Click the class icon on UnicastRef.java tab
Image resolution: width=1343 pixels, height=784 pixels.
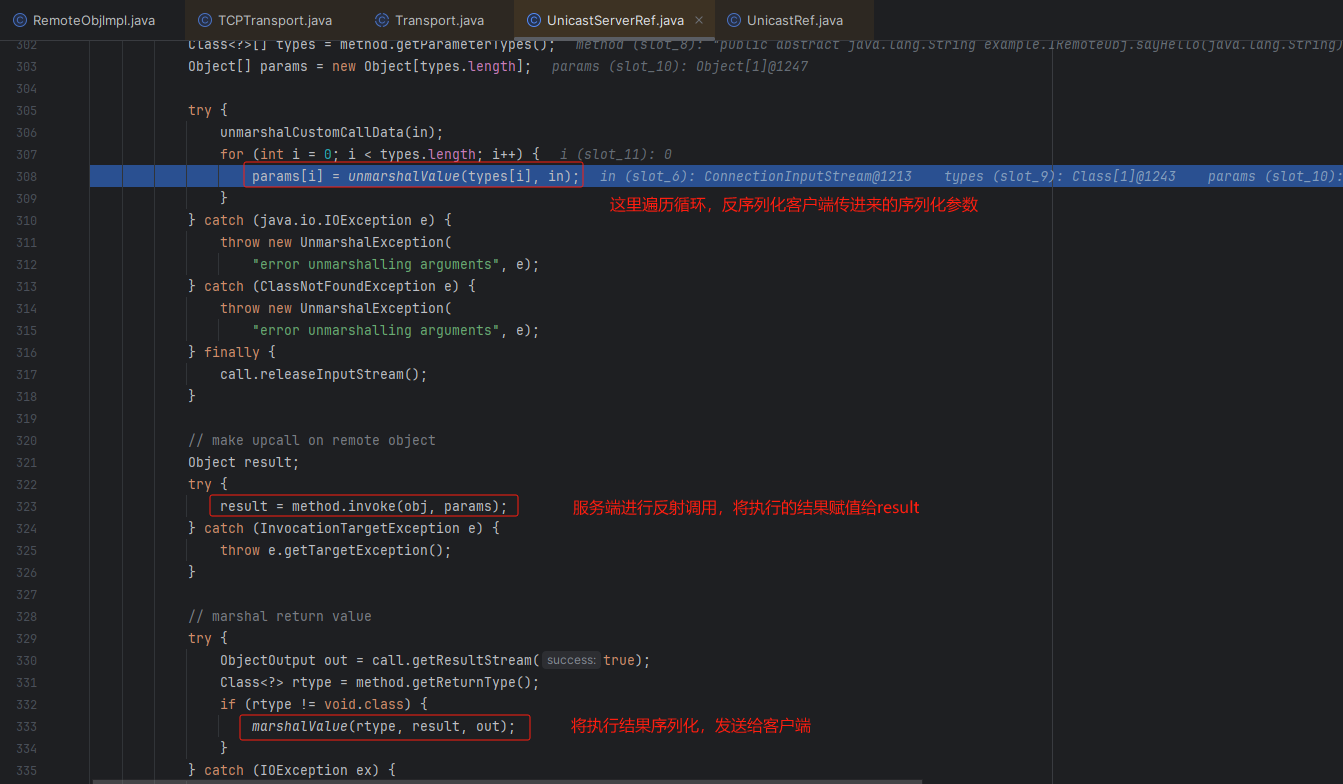734,20
